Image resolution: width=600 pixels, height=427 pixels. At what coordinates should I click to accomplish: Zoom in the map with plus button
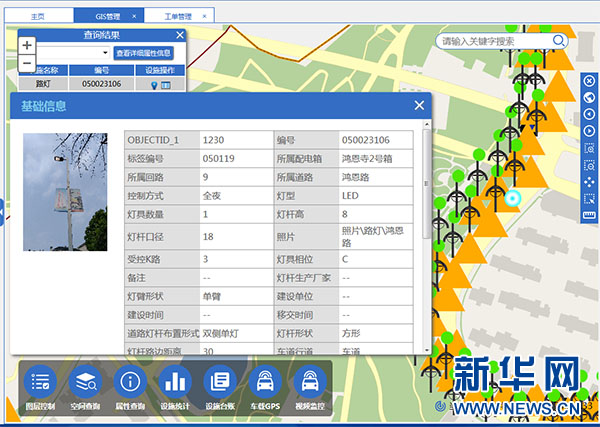point(27,45)
